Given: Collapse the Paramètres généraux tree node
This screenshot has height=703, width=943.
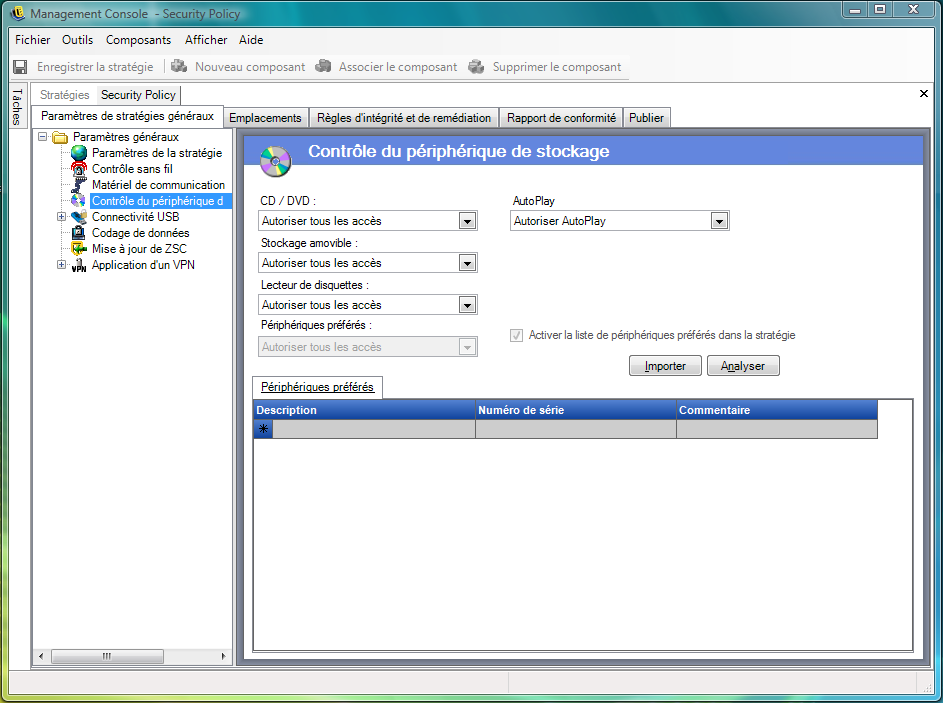Looking at the screenshot, I should pyautogui.click(x=43, y=137).
